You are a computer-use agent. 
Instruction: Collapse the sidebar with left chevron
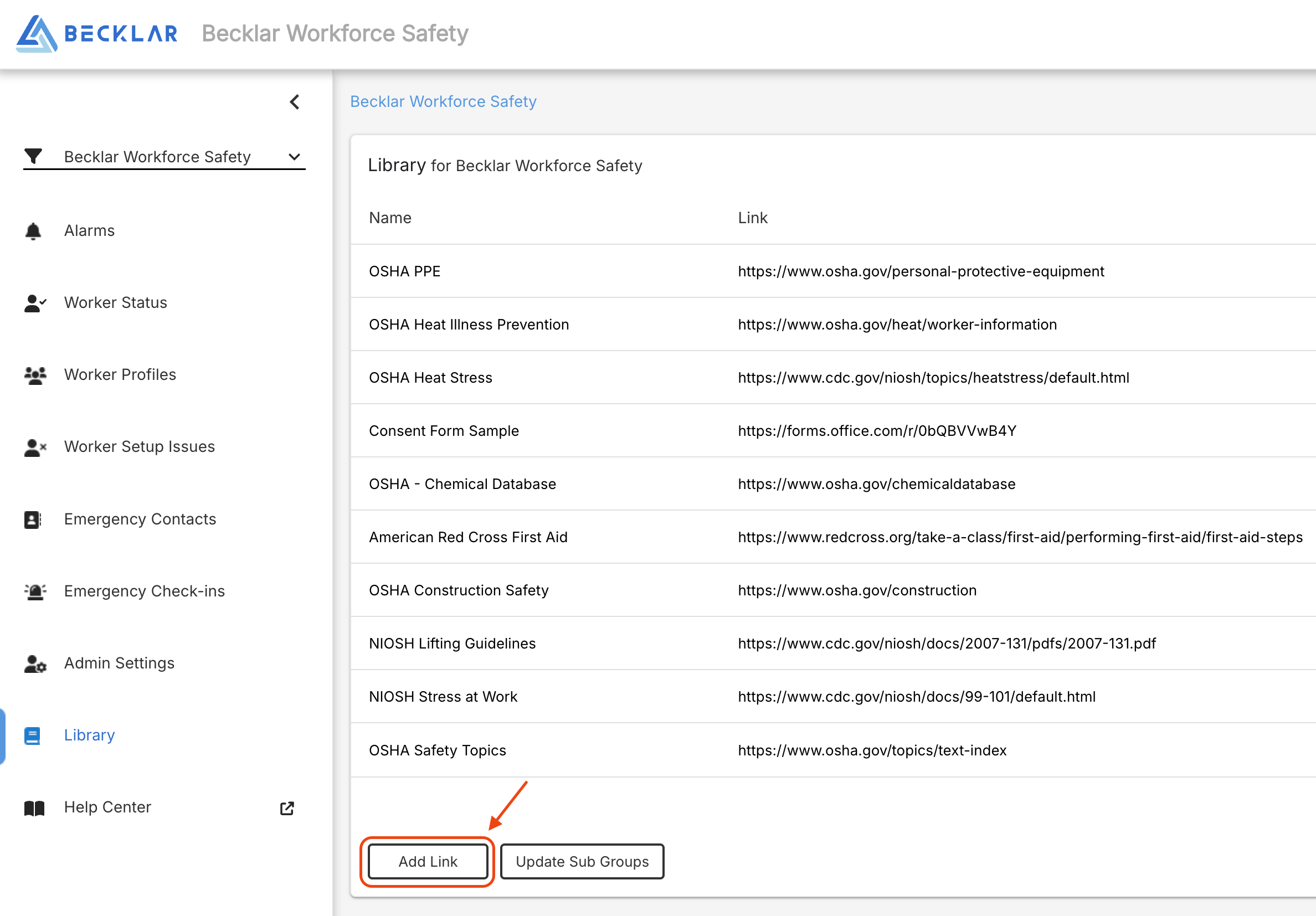(x=295, y=102)
